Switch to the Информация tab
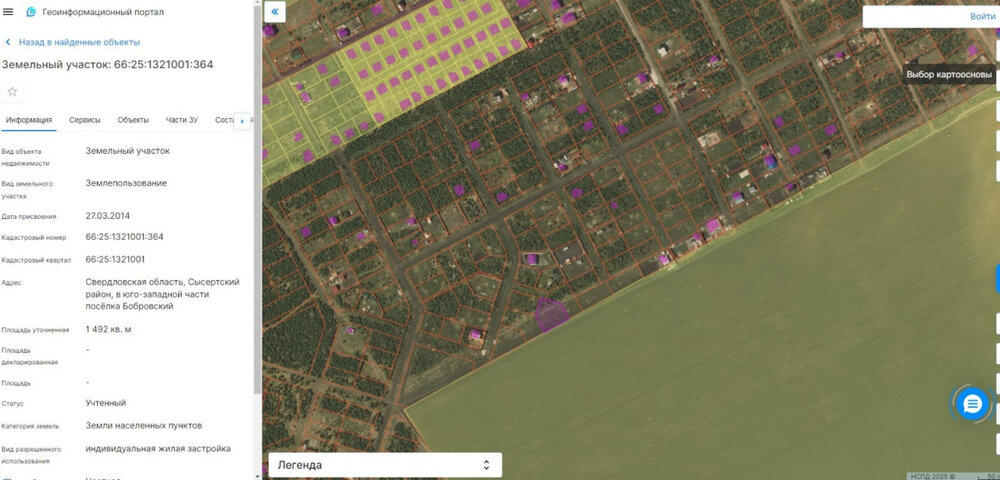Screen dimensions: 1000x480 pos(29,120)
